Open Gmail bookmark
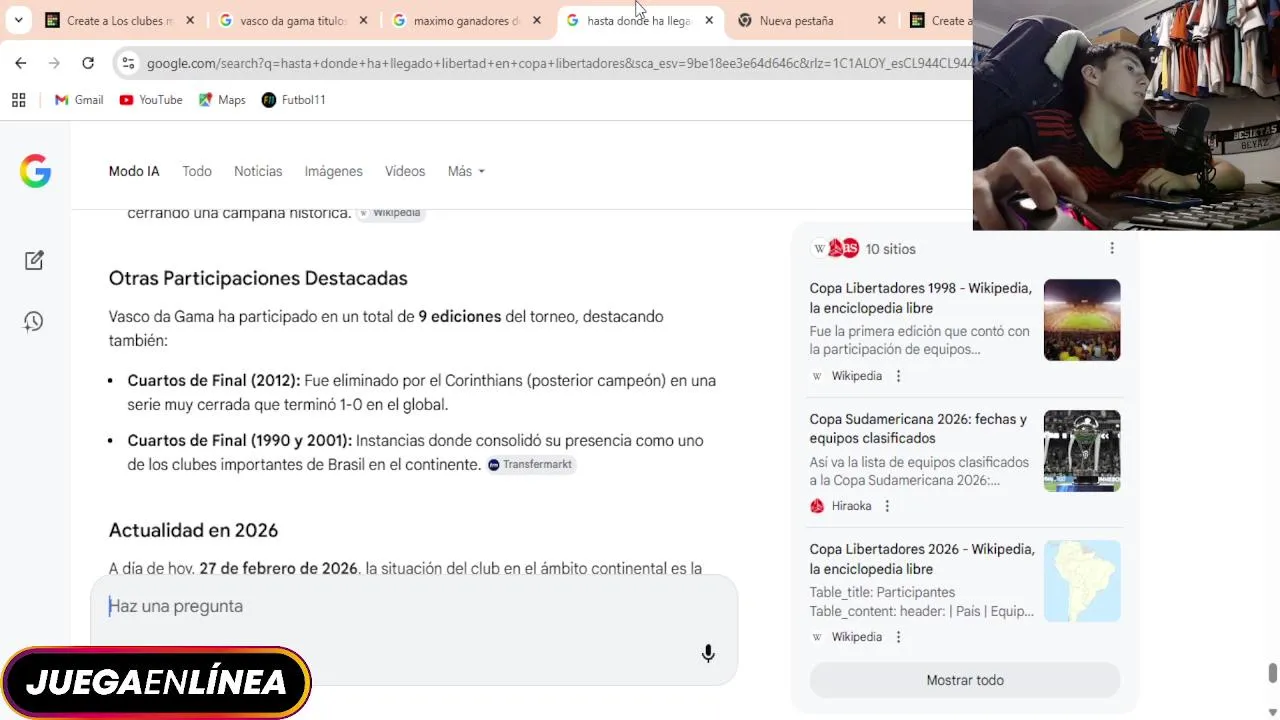The height and width of the screenshot is (720, 1280). (x=79, y=100)
